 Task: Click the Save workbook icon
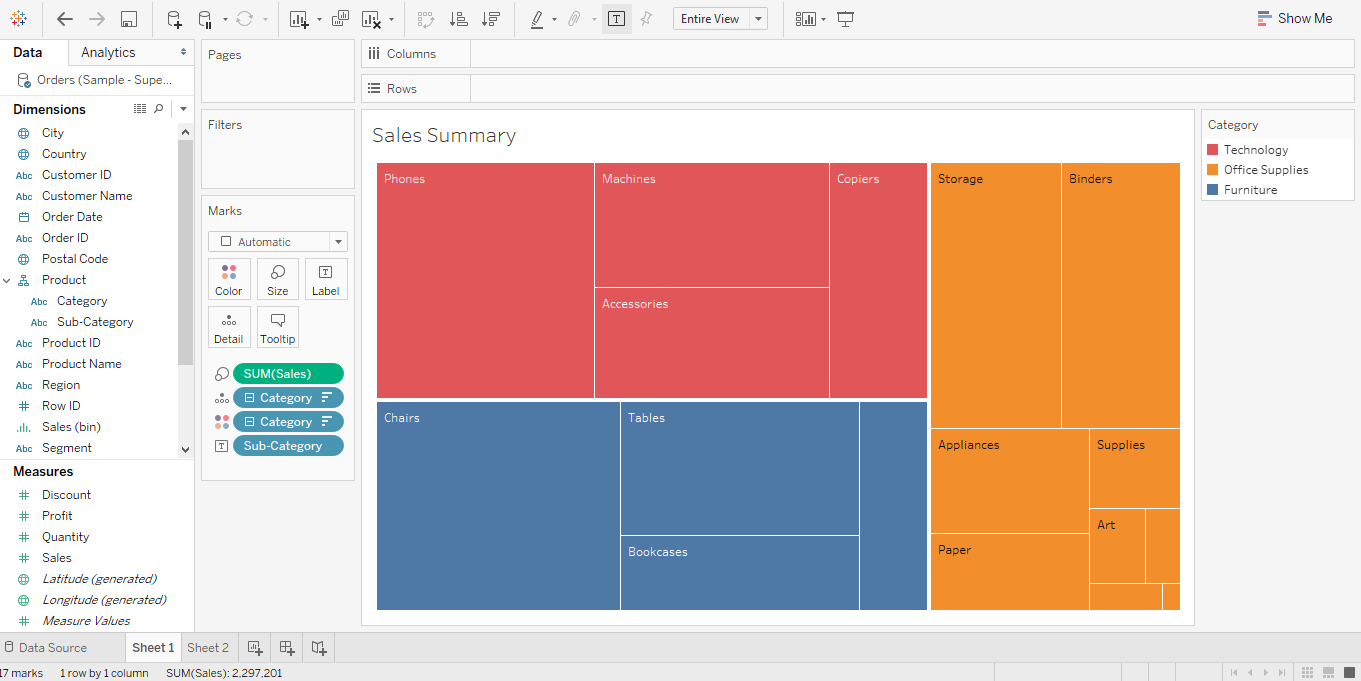click(128, 19)
